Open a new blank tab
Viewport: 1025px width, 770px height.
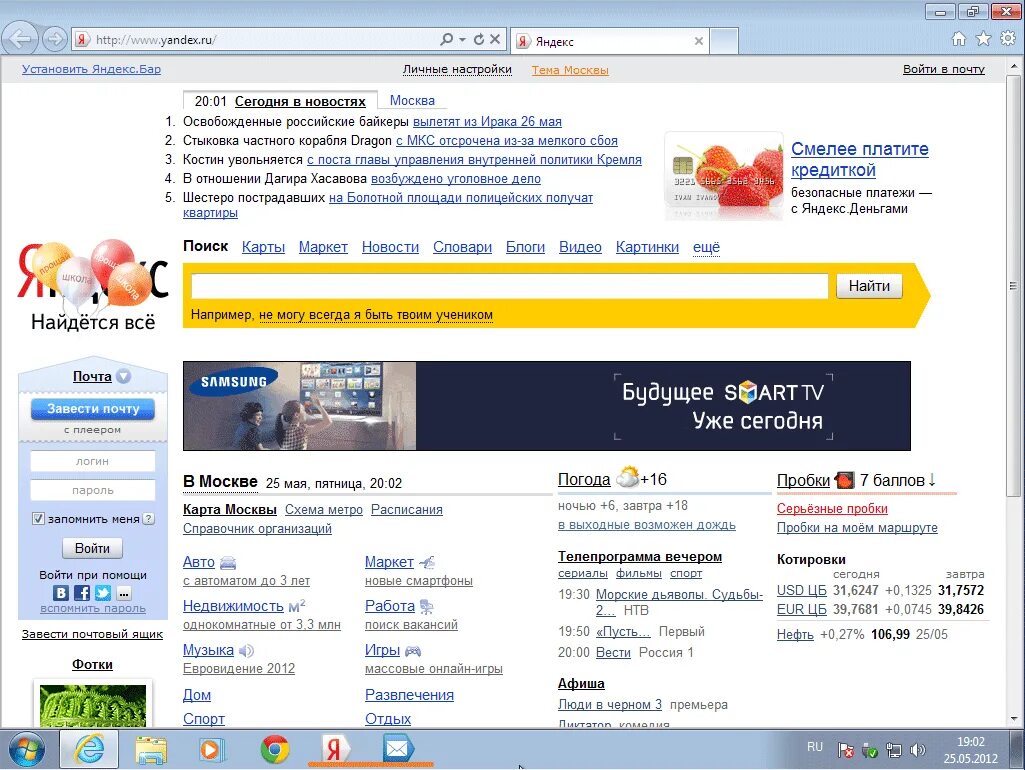724,41
